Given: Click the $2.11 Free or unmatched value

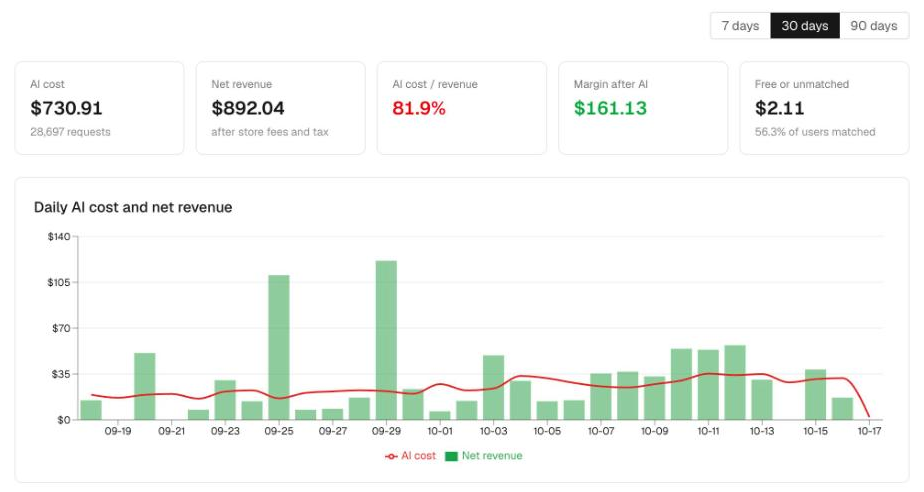Looking at the screenshot, I should (779, 108).
